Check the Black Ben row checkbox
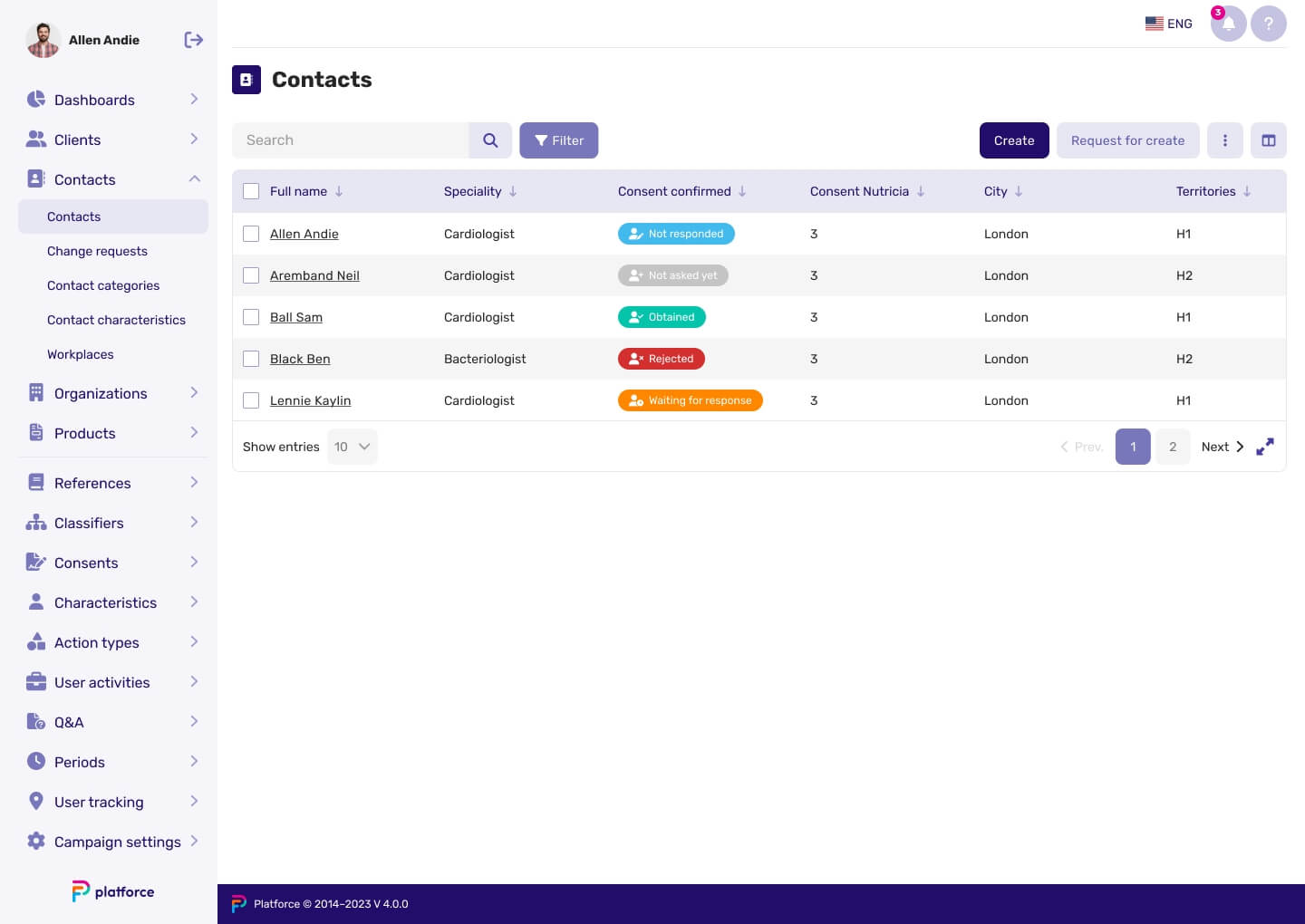 click(x=251, y=359)
